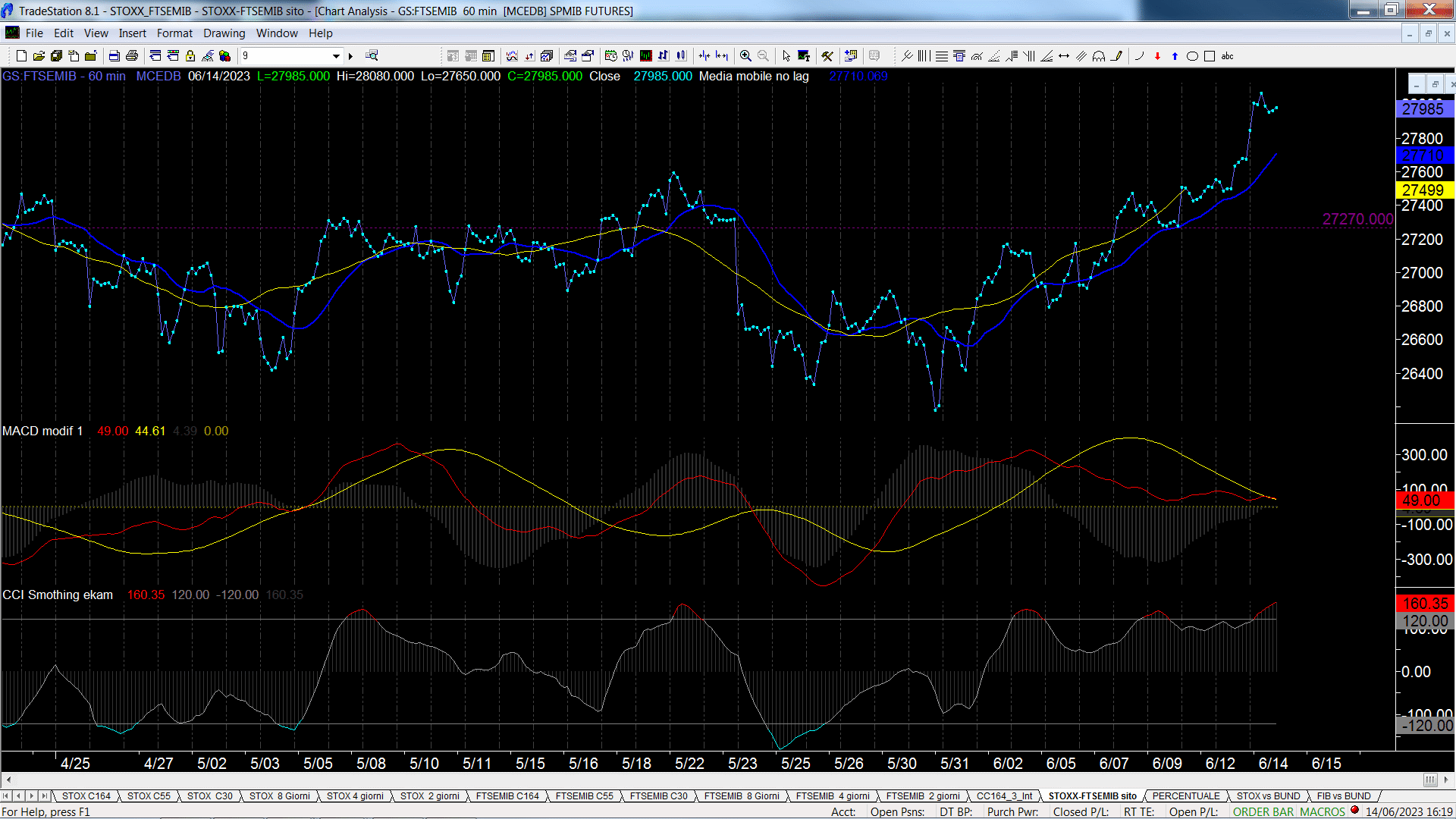Viewport: 1456px width, 819px height.
Task: Open the Insert menu
Action: pyautogui.click(x=132, y=33)
